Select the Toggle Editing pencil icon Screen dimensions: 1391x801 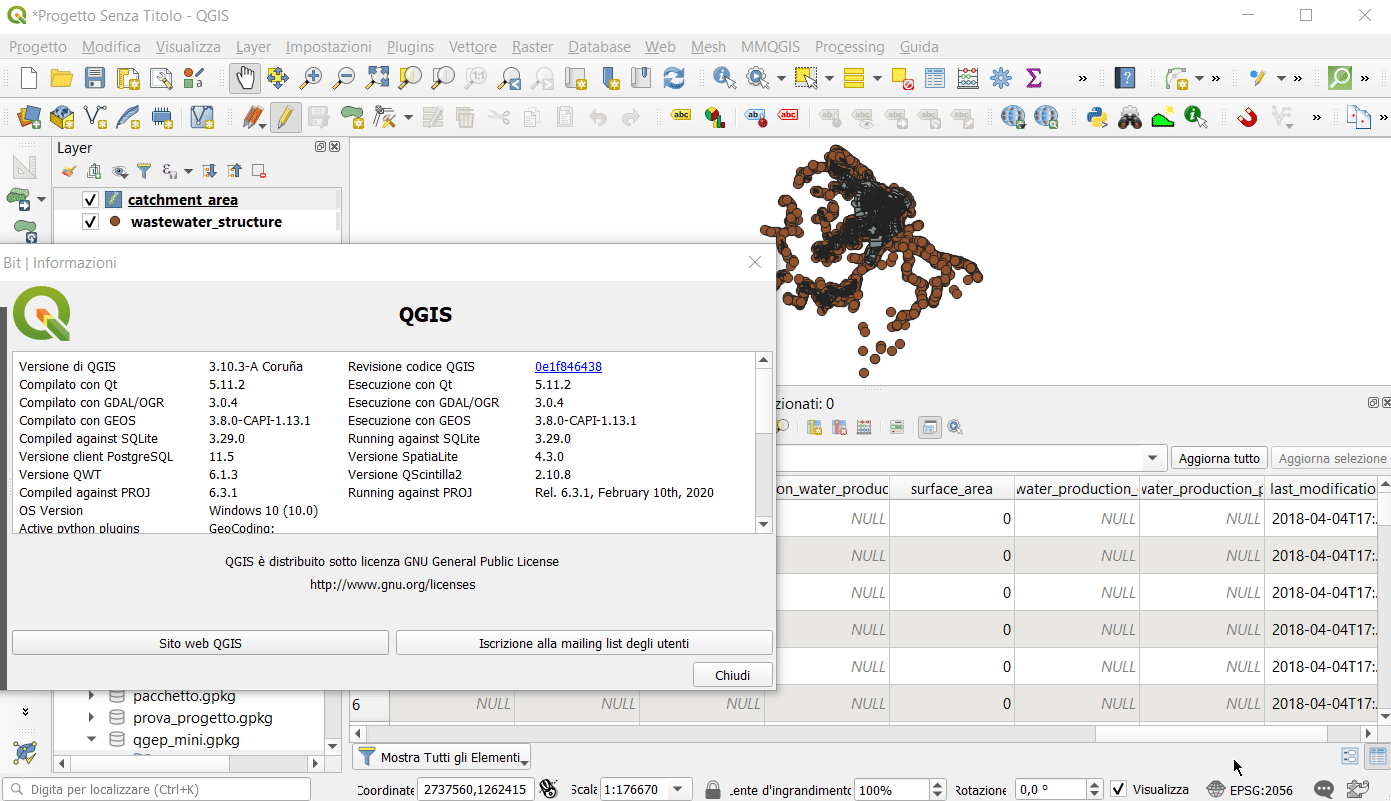[x=286, y=117]
